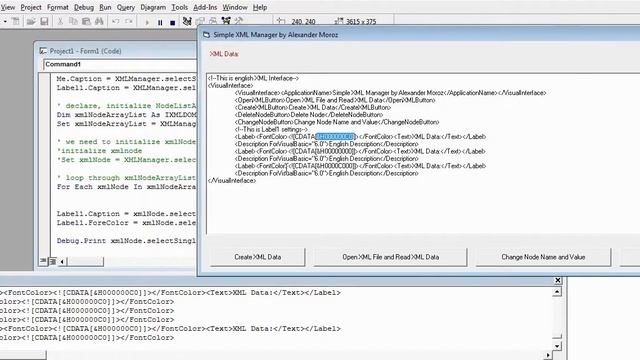This screenshot has width=640, height=360.
Task: Open Find with the binoculars icon
Action: [99, 21]
